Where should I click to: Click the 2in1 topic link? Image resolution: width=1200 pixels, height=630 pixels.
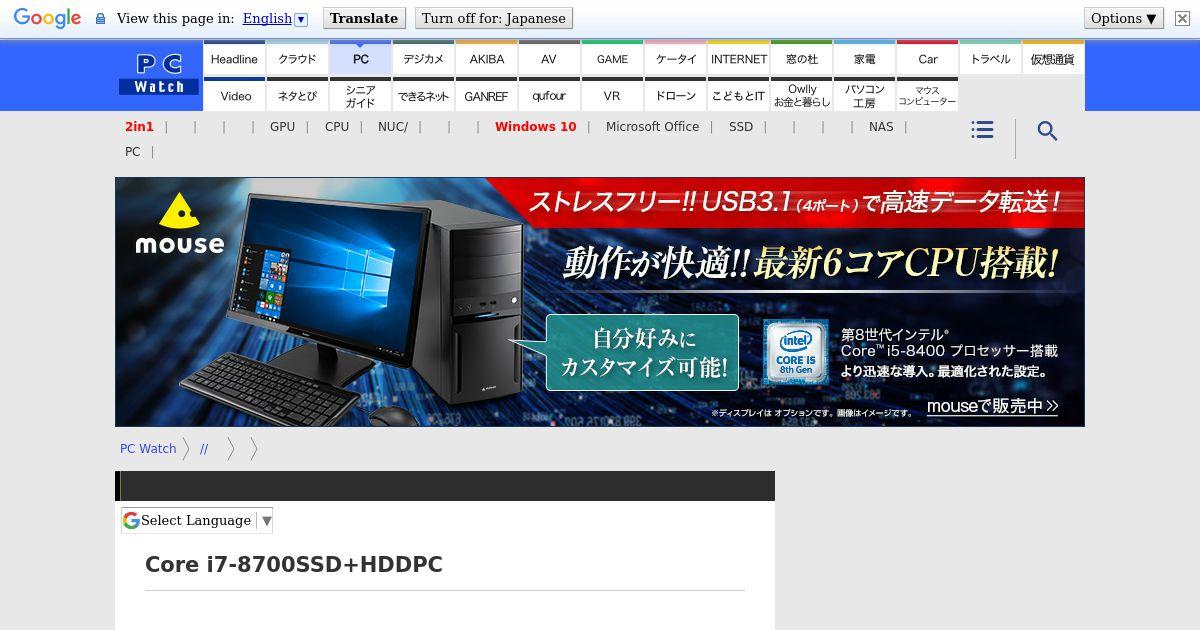139,127
